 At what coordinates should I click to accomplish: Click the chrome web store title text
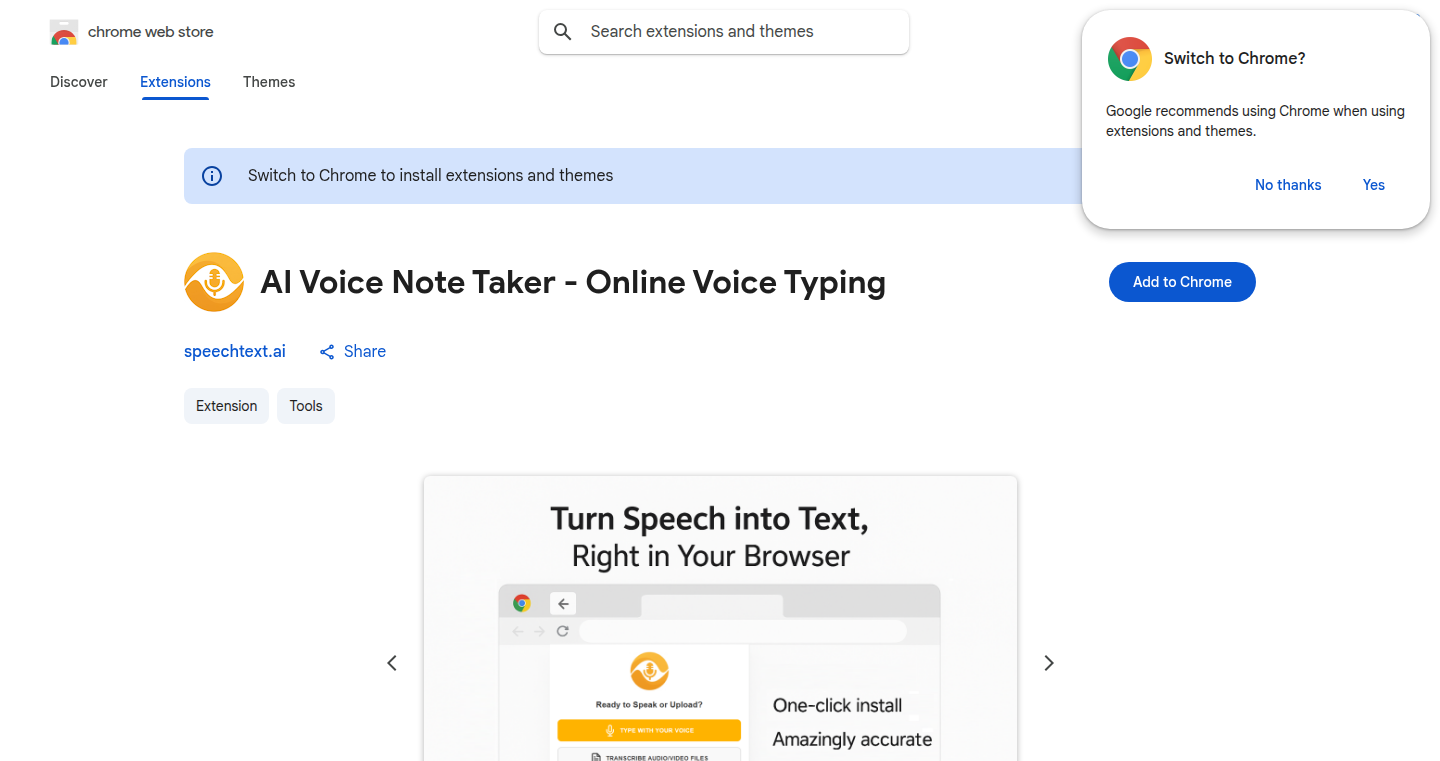point(151,32)
